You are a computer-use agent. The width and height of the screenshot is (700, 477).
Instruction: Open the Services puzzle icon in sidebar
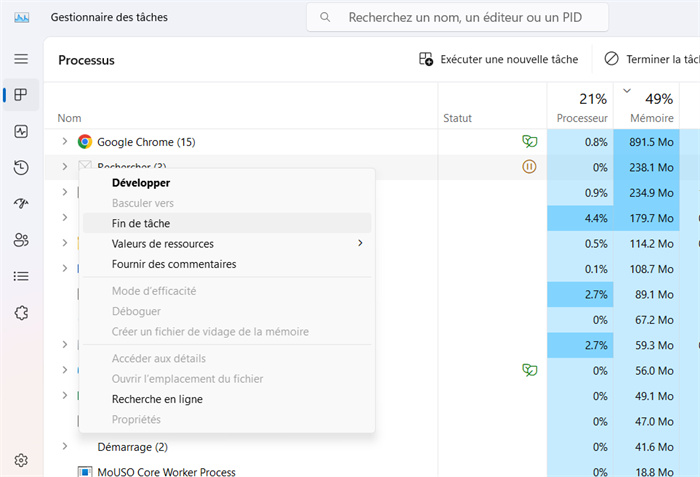(21, 313)
